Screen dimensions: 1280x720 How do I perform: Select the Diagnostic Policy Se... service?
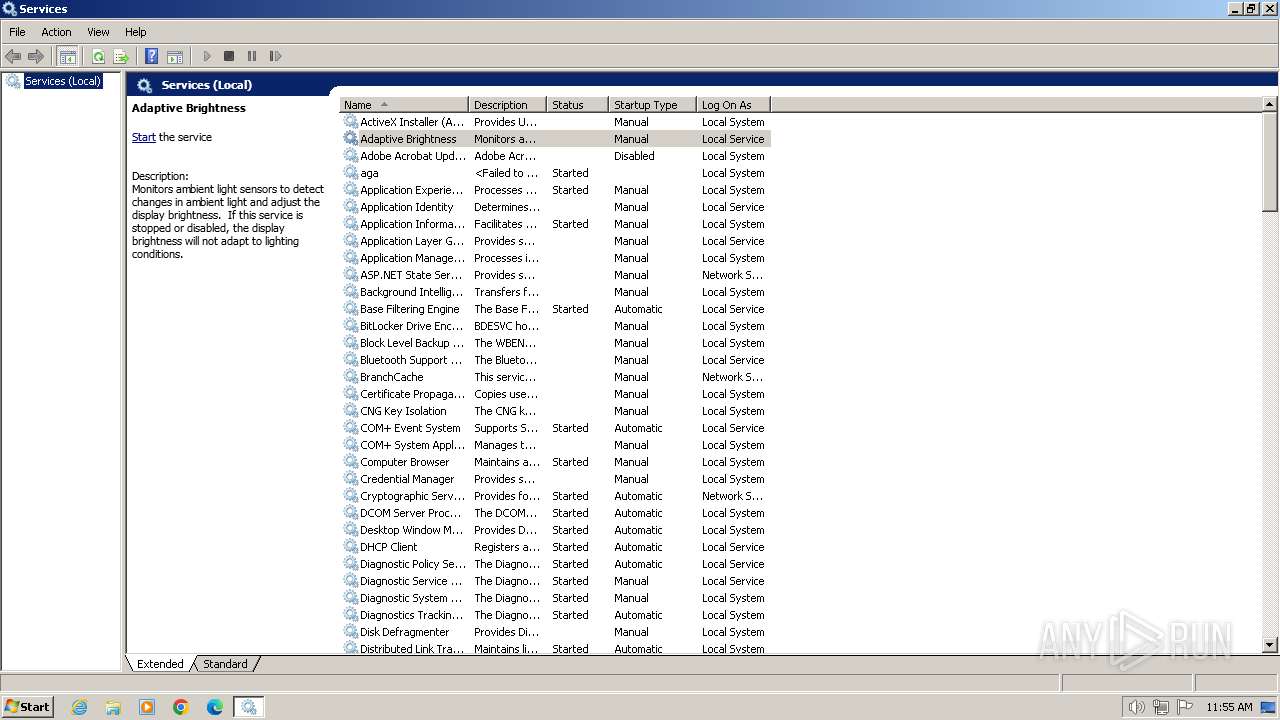coord(413,564)
